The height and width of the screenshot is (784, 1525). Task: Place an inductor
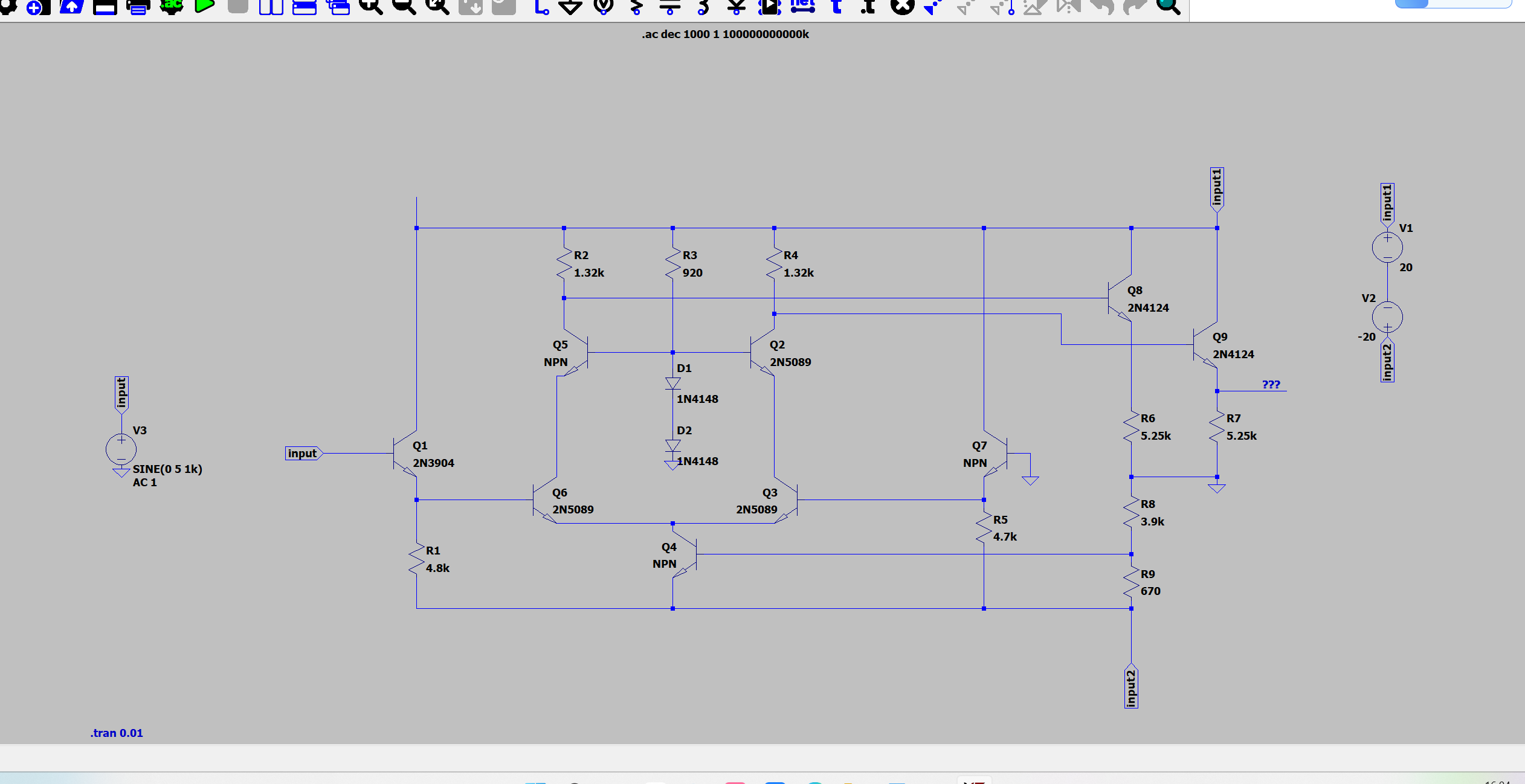[x=703, y=6]
